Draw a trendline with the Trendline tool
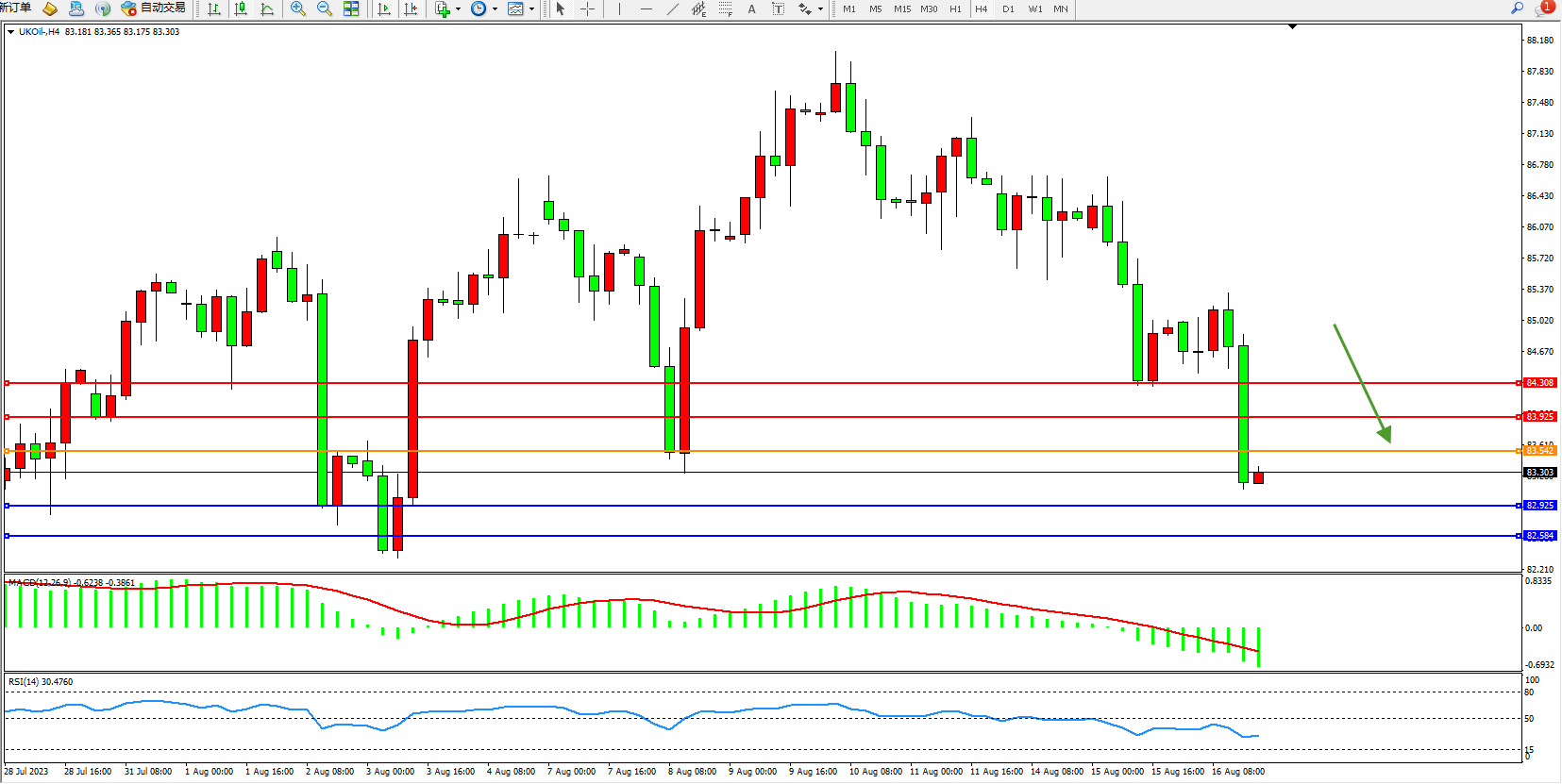 coord(673,8)
